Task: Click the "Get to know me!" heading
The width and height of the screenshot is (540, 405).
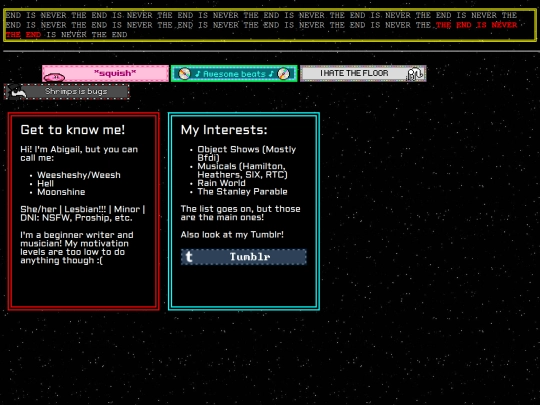Action: pos(73,130)
